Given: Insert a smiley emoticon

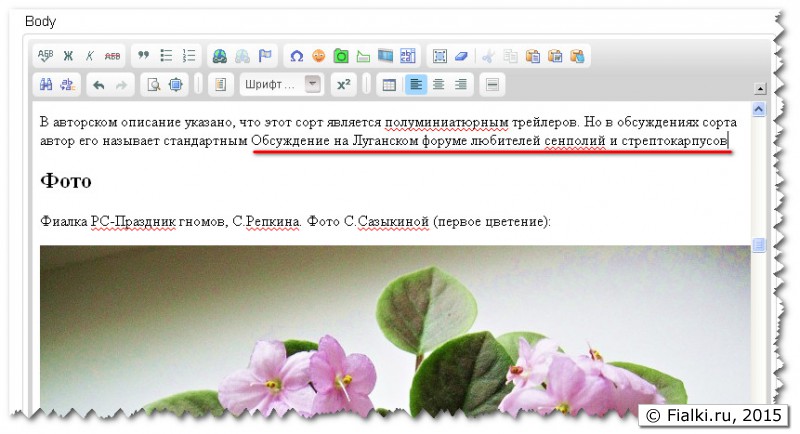Looking at the screenshot, I should (x=319, y=56).
